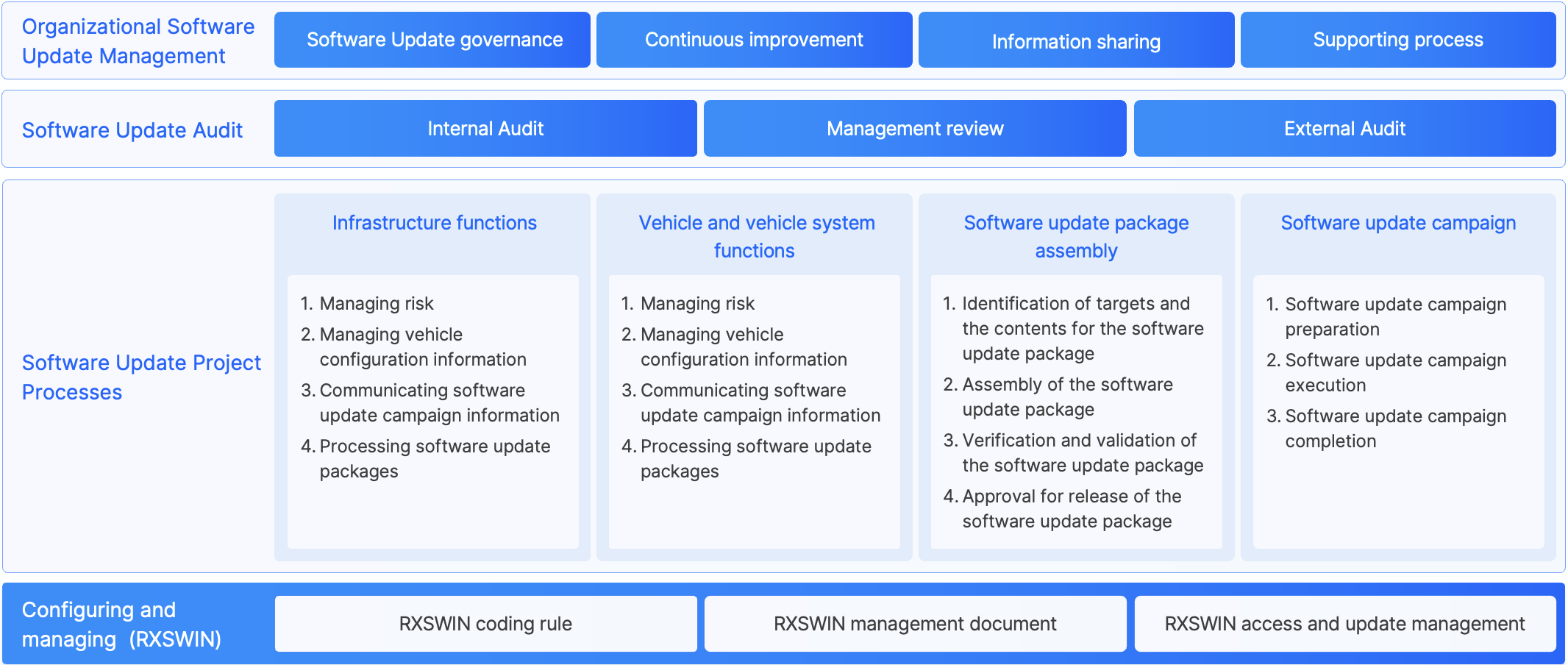Click the Software Update governance box

point(432,39)
